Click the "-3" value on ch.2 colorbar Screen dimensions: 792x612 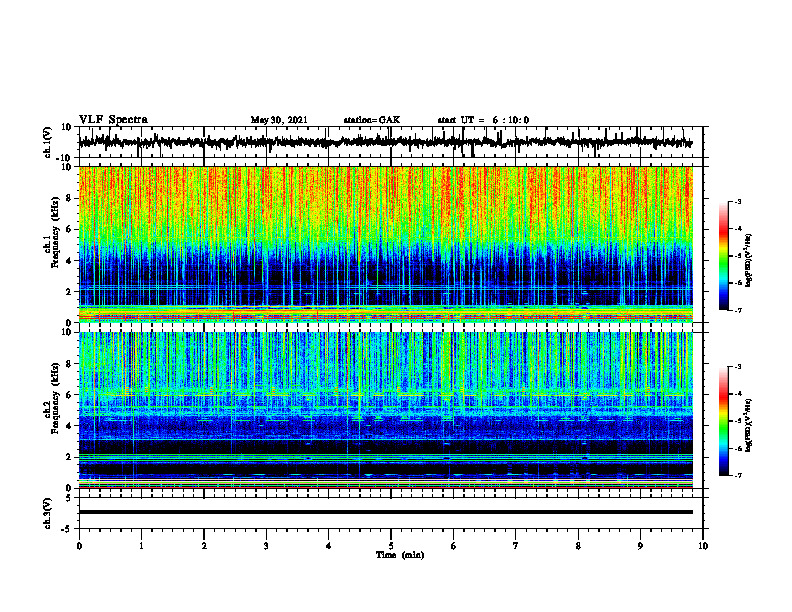point(737,367)
